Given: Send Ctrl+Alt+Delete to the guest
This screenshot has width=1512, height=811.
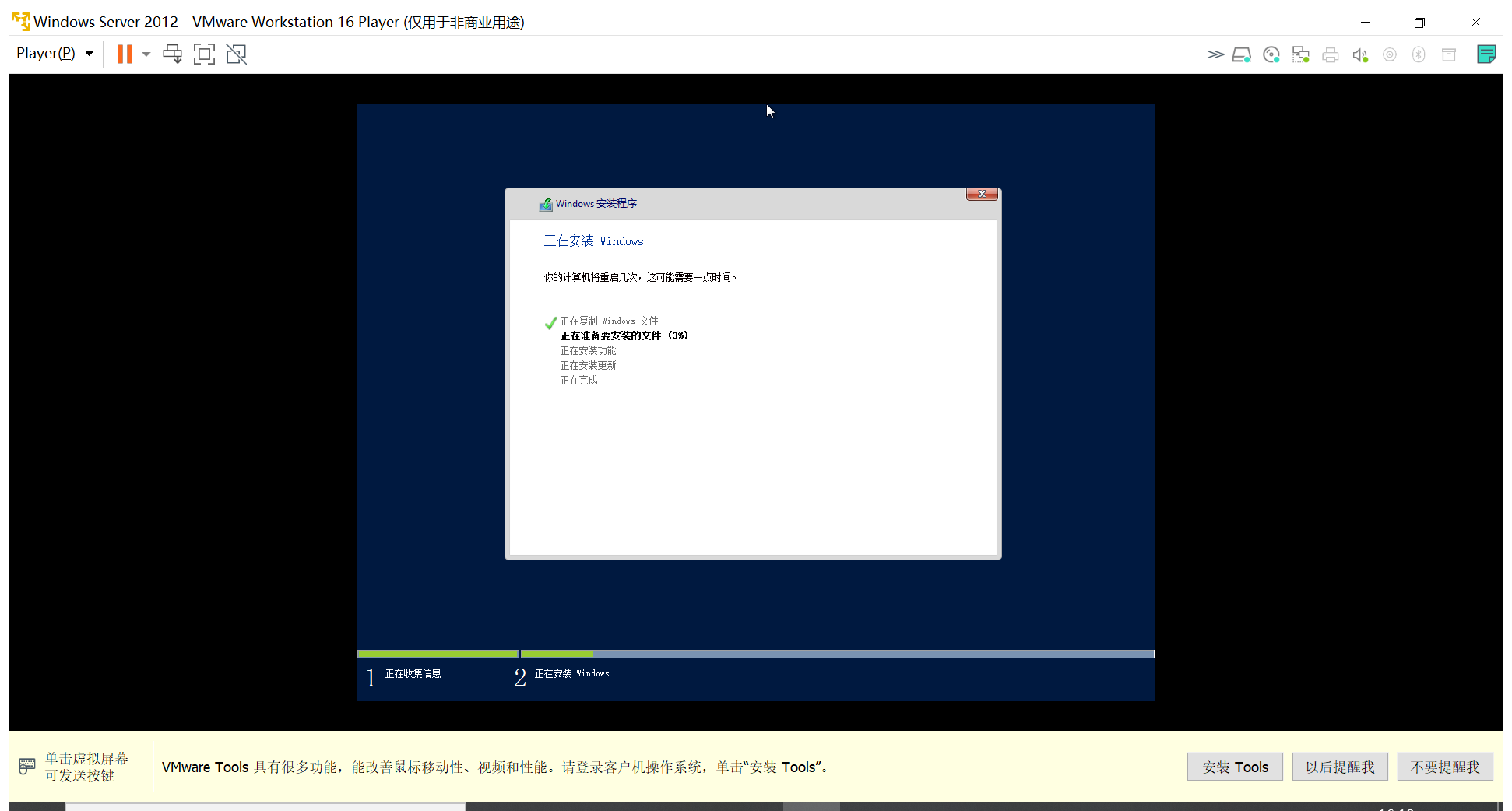Looking at the screenshot, I should point(172,54).
